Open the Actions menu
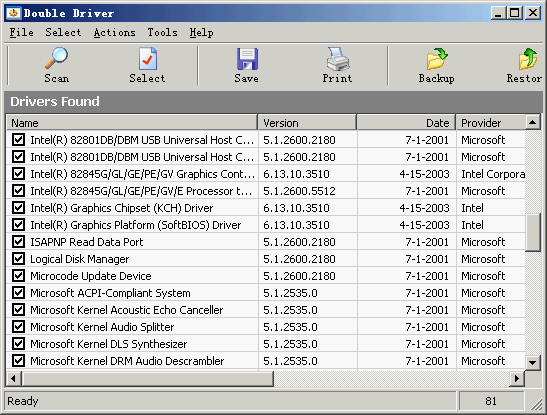The image size is (547, 415). pos(114,32)
